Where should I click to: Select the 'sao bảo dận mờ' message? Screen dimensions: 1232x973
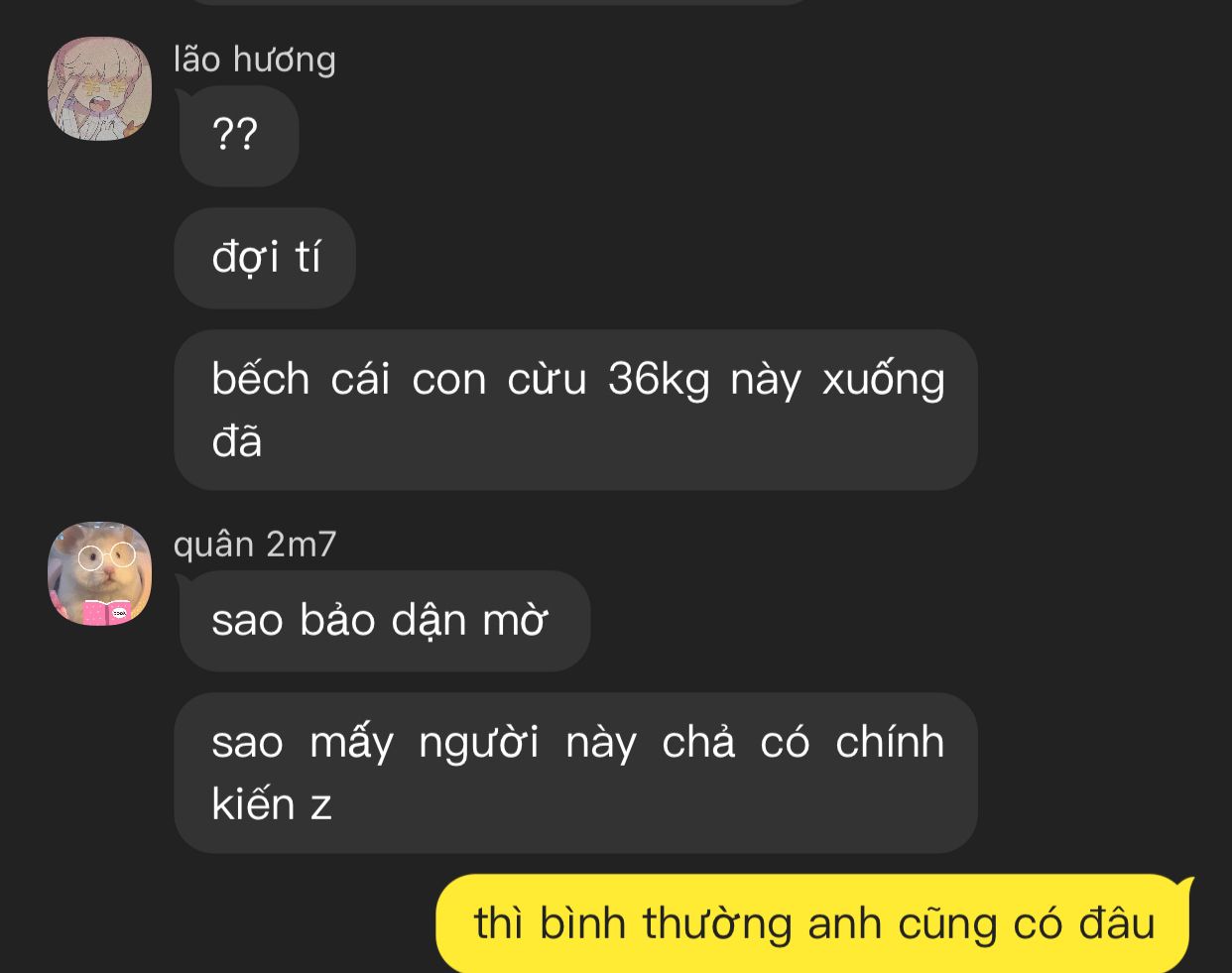pos(383,621)
